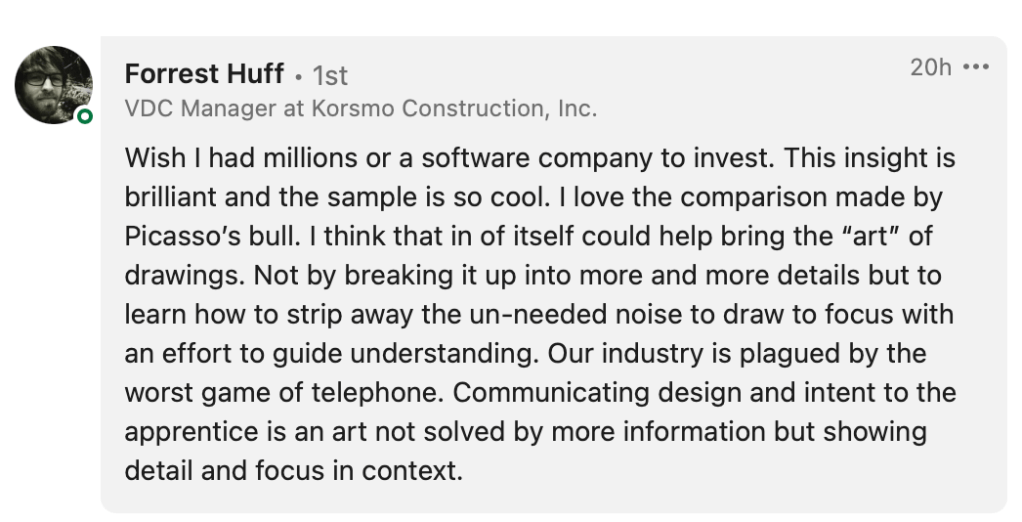
Task: Click the 20h timestamp
Action: [x=929, y=68]
